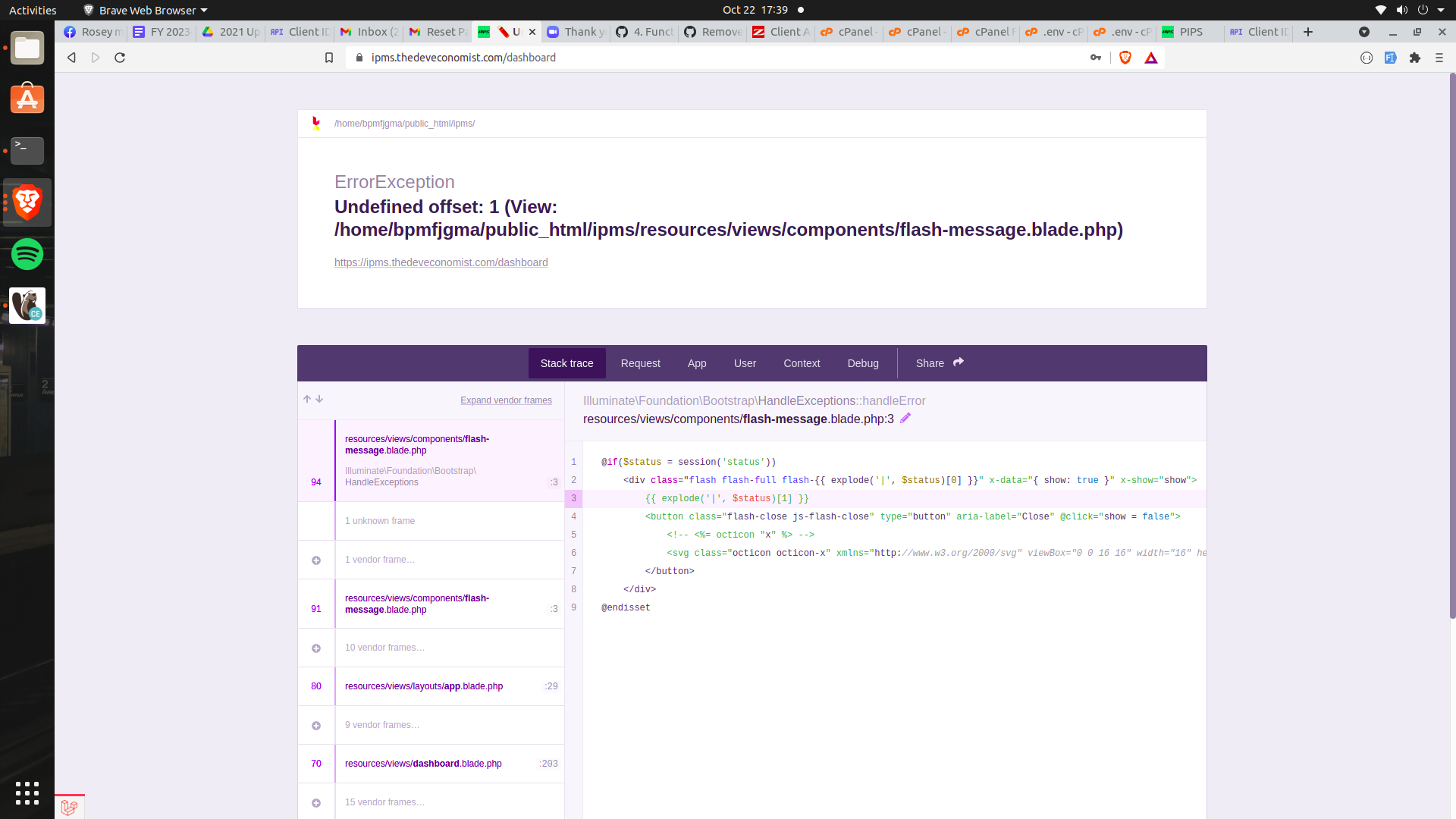Expand the 15 vendor frames row

click(431, 802)
